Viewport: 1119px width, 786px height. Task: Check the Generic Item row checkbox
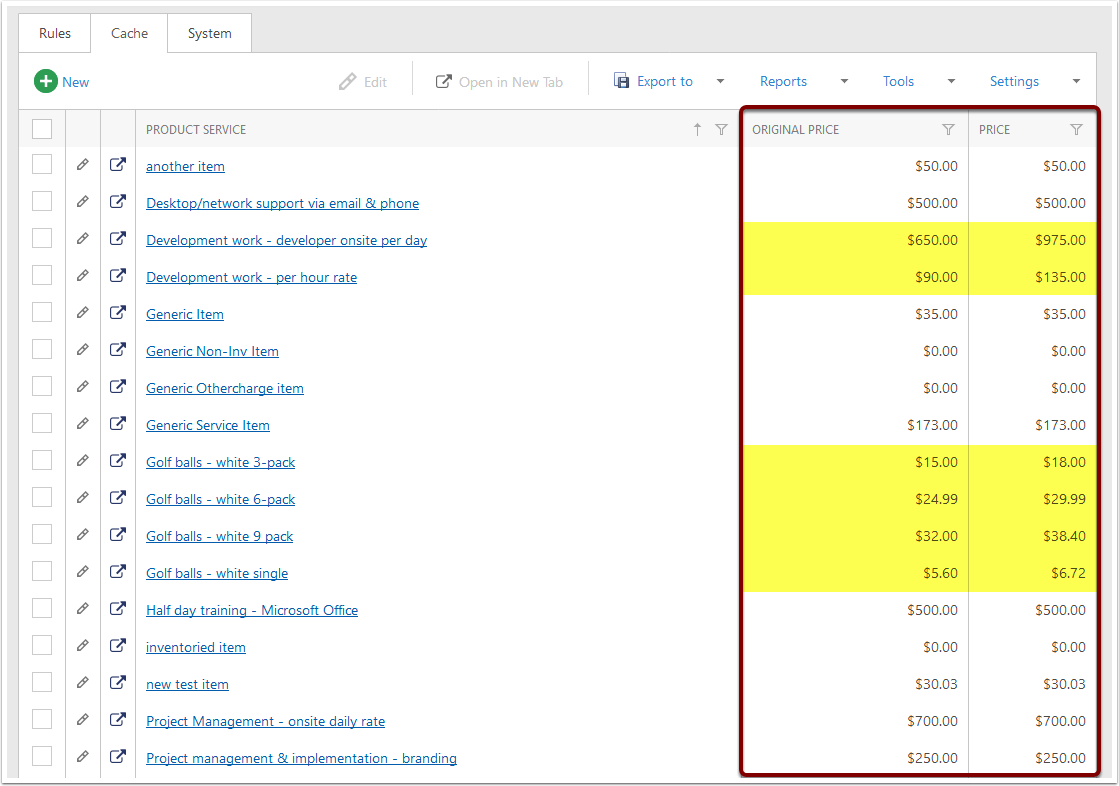(42, 313)
